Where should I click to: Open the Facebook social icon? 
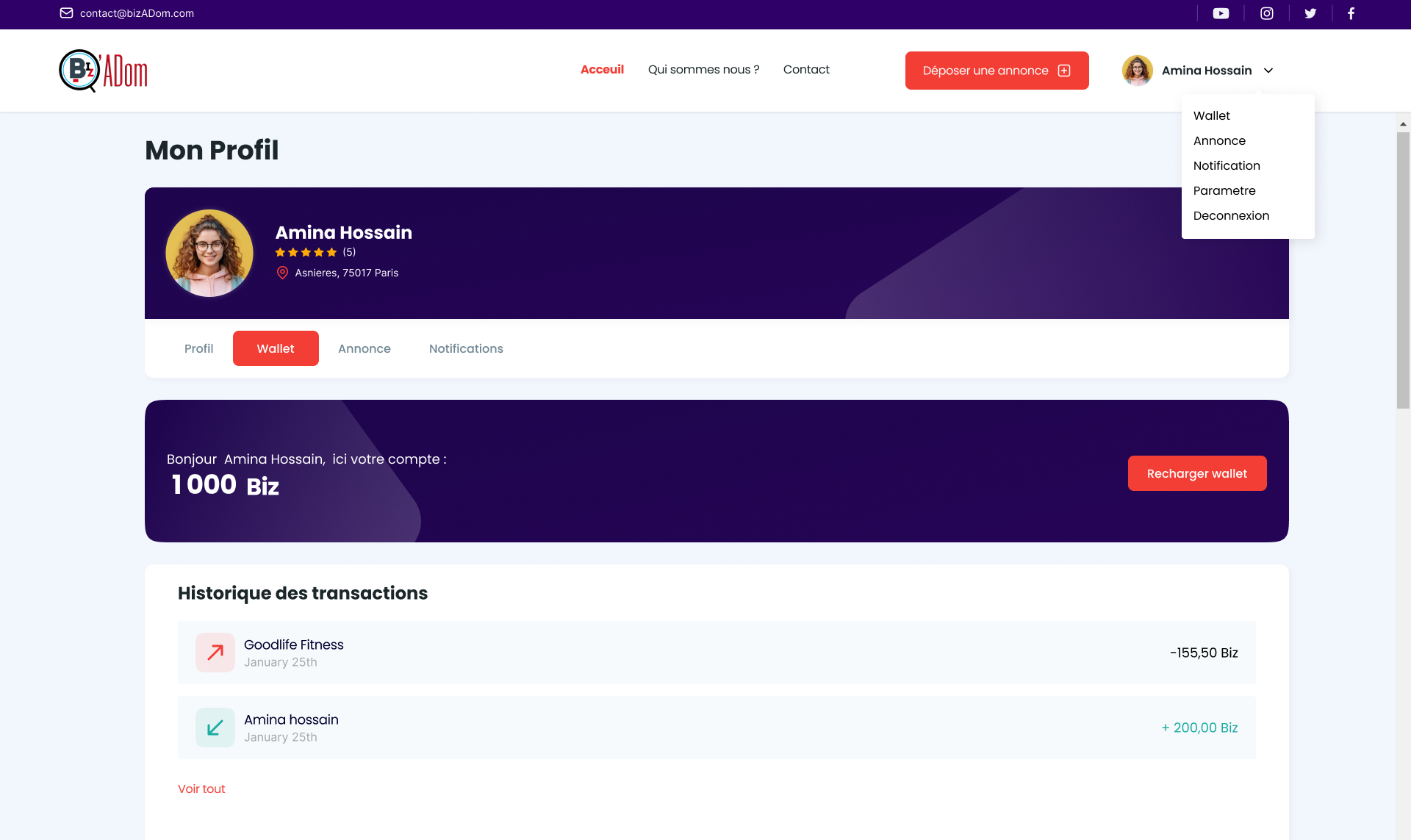click(x=1351, y=13)
